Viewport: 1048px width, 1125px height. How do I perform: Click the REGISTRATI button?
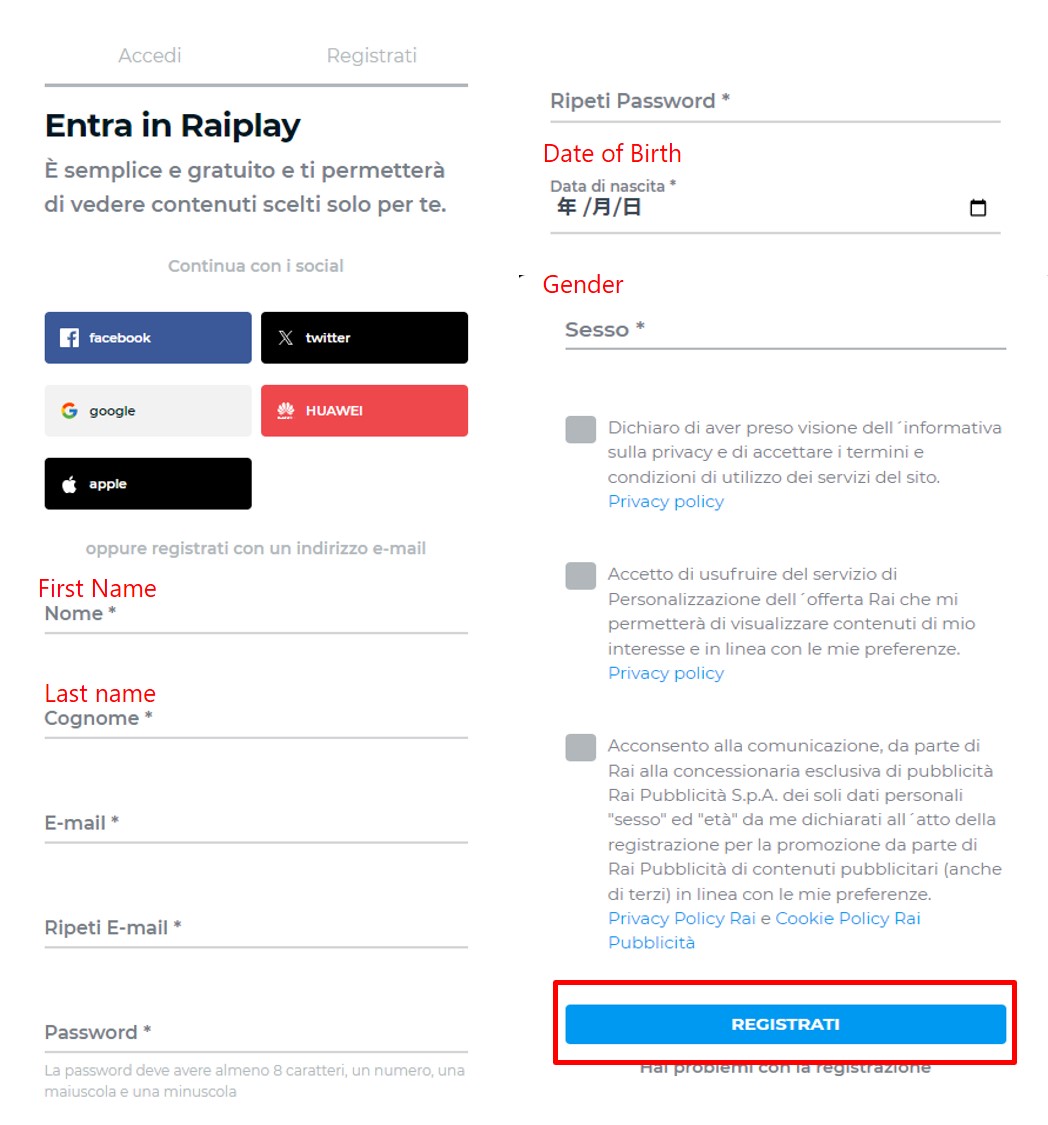[x=785, y=1023]
